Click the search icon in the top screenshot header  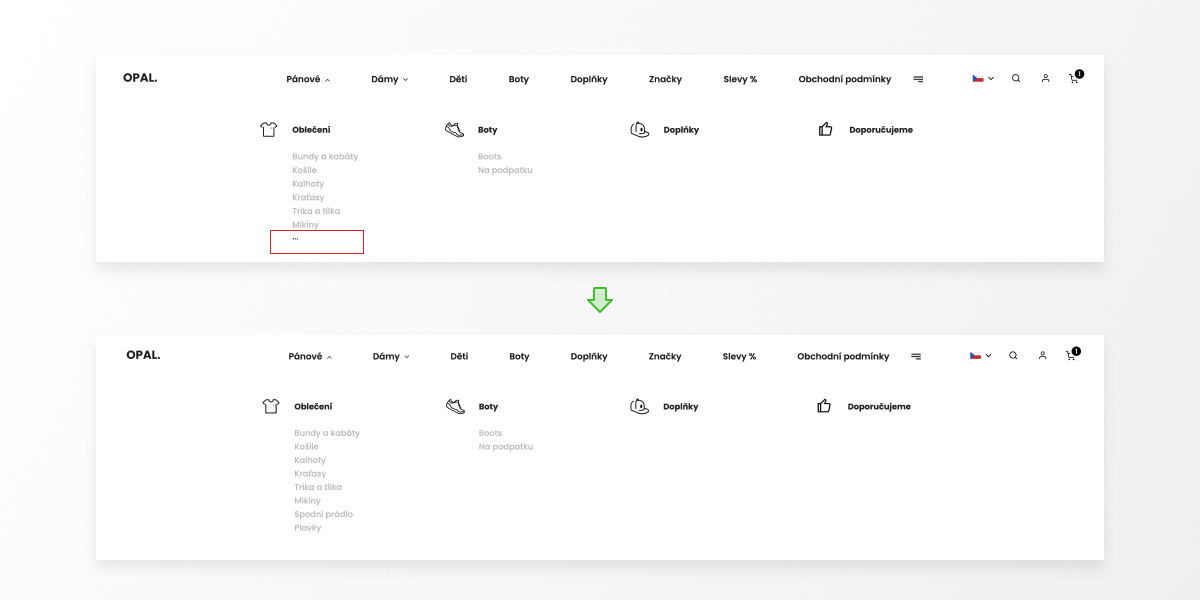point(1016,78)
